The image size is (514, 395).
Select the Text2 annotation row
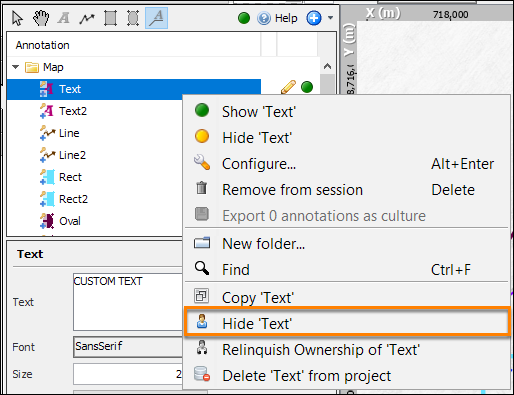tap(95, 111)
